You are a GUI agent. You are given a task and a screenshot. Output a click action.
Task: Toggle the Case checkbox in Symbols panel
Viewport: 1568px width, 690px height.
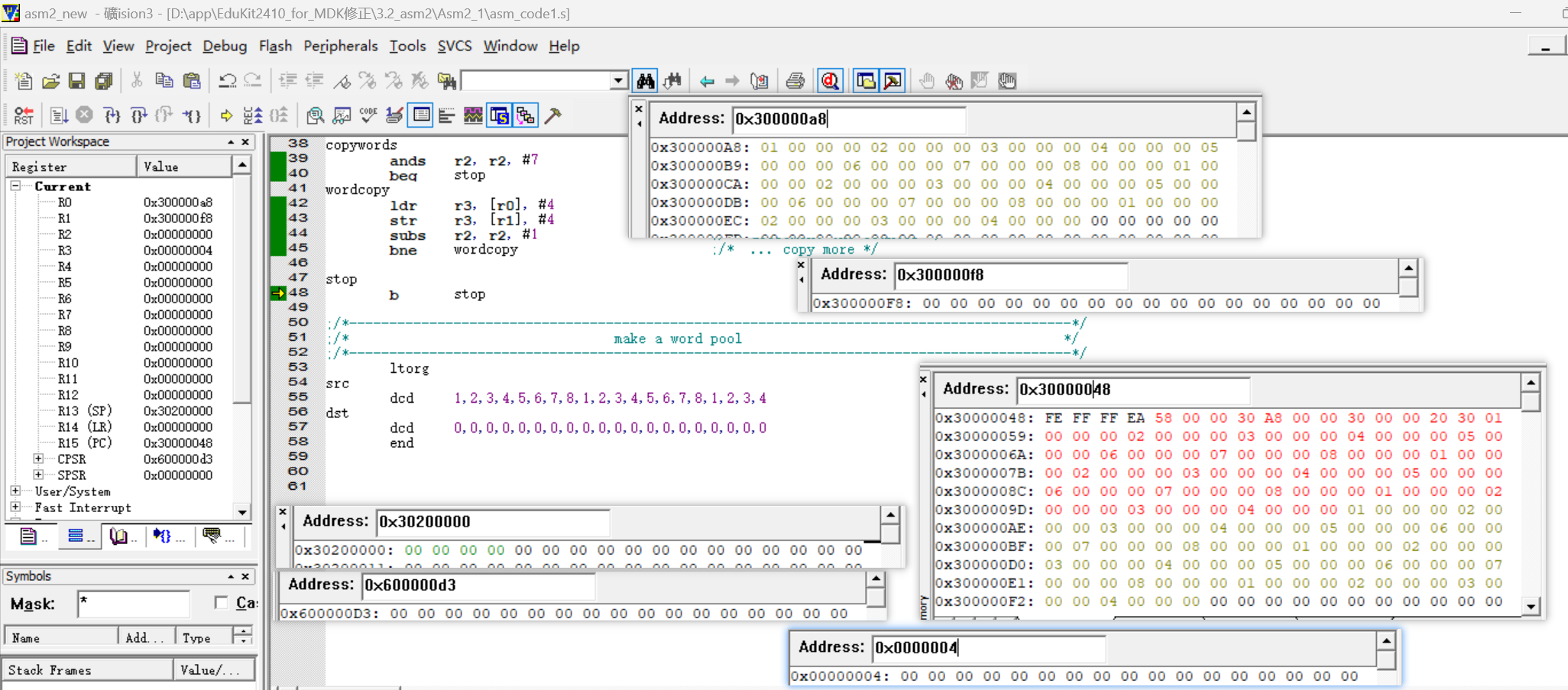(222, 603)
